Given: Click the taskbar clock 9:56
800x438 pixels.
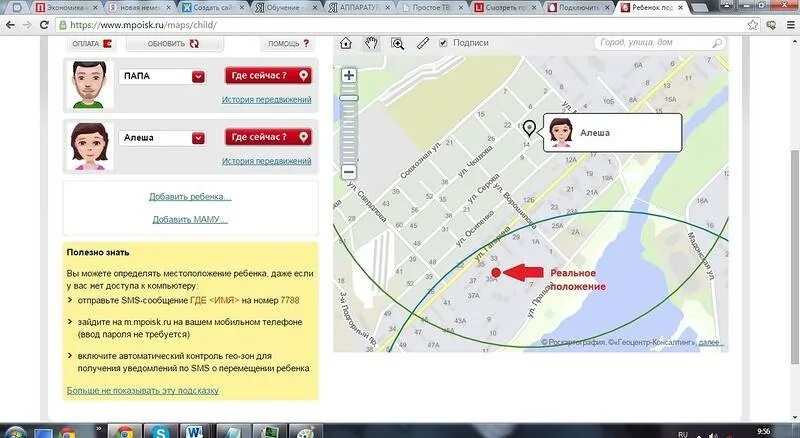Looking at the screenshot, I should [x=763, y=432].
